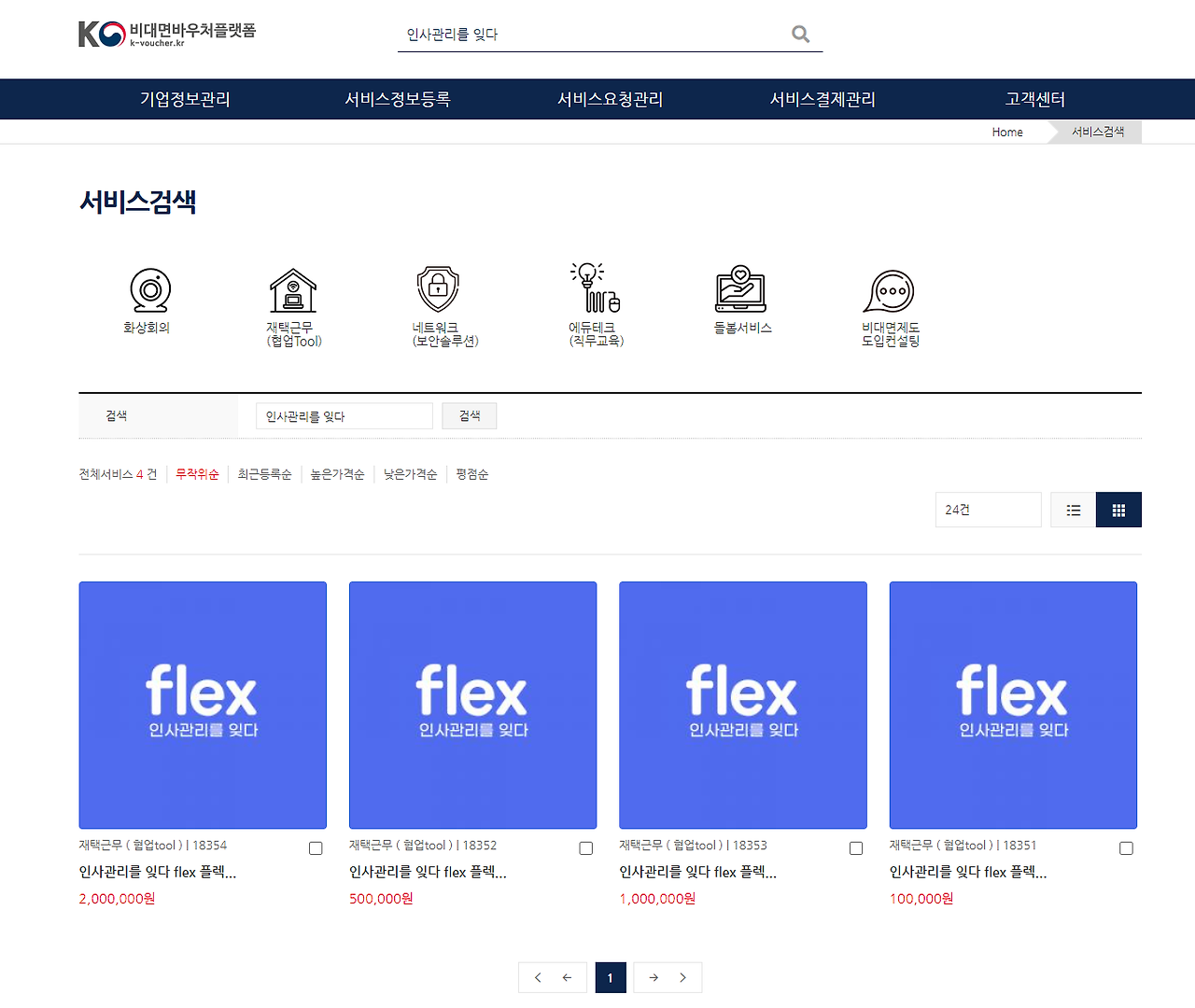Select the 화상회의 webcam category icon

(x=149, y=290)
